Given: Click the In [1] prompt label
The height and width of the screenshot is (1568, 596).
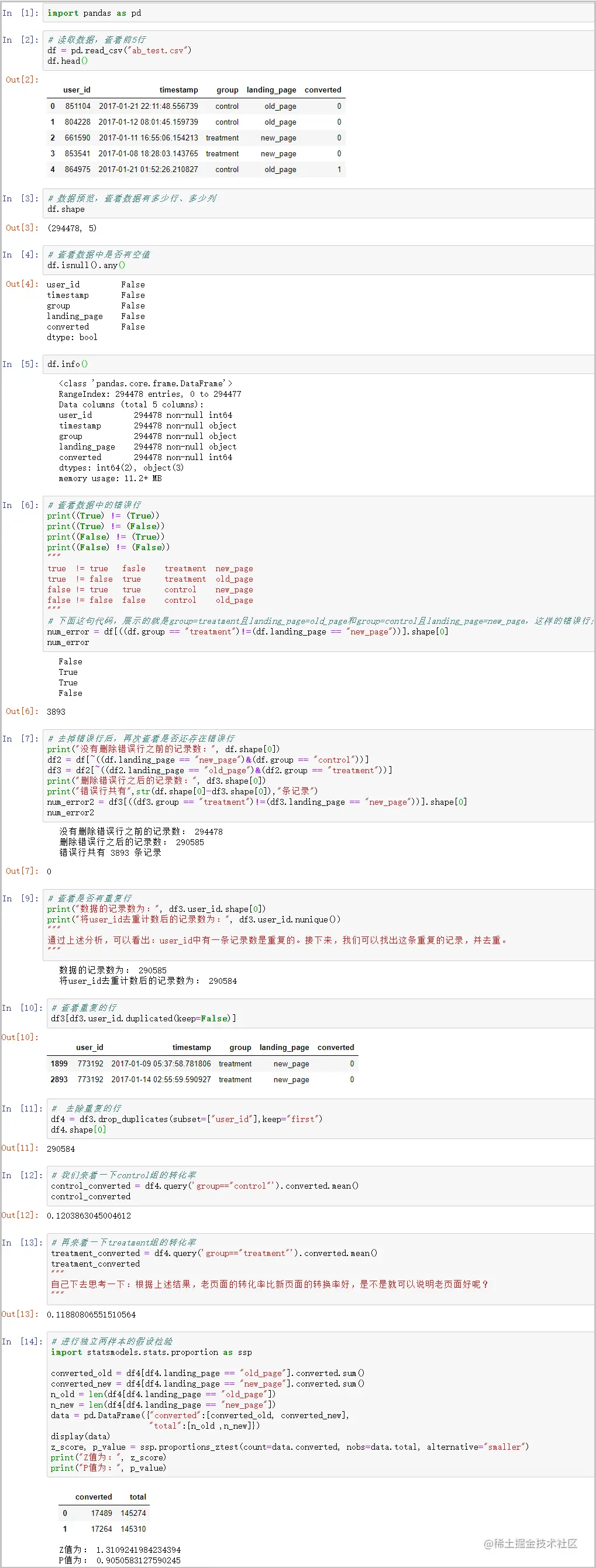Looking at the screenshot, I should point(20,13).
